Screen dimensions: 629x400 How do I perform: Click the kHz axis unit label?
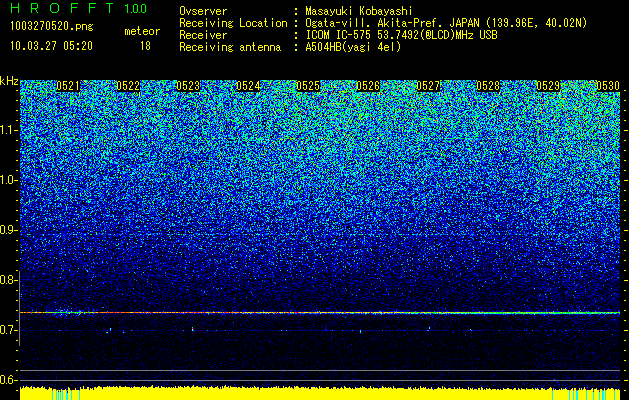coord(9,81)
